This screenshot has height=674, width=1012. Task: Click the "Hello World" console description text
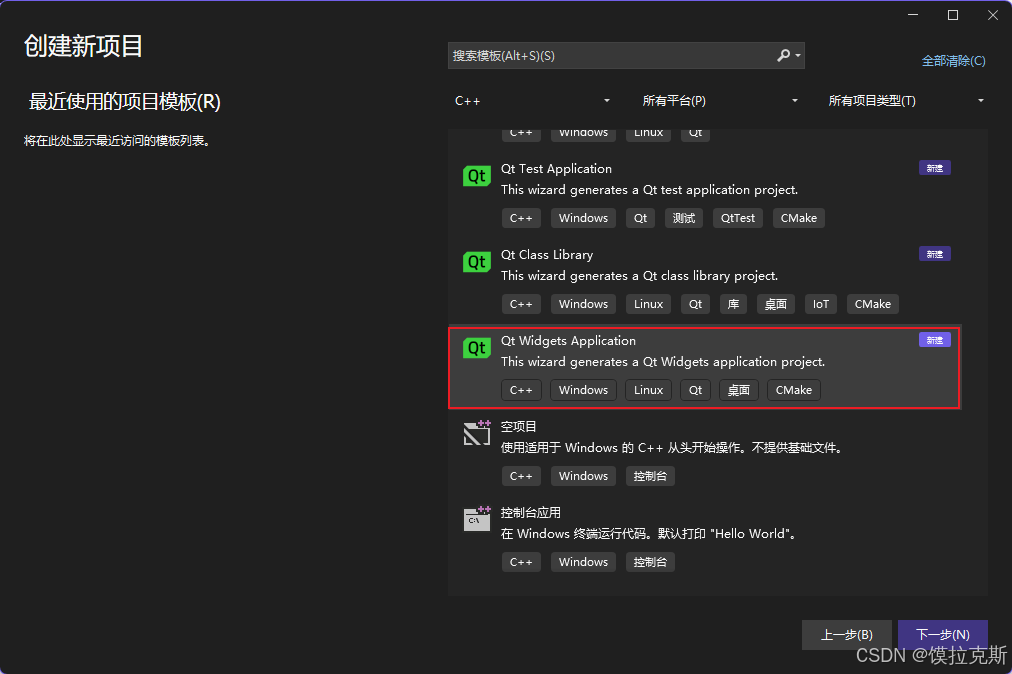tap(651, 534)
